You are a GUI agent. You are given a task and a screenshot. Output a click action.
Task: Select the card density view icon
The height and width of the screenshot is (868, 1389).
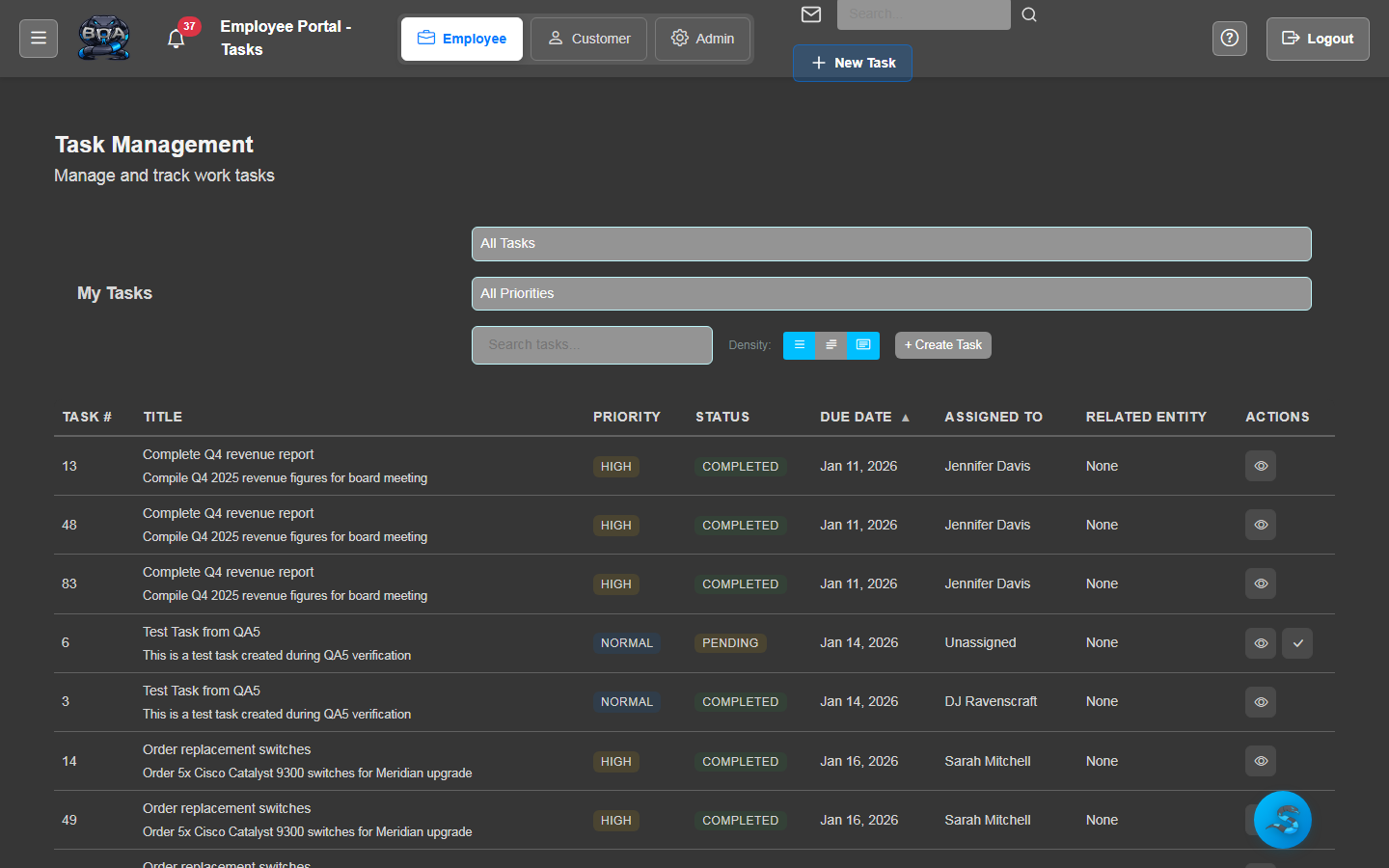click(862, 344)
